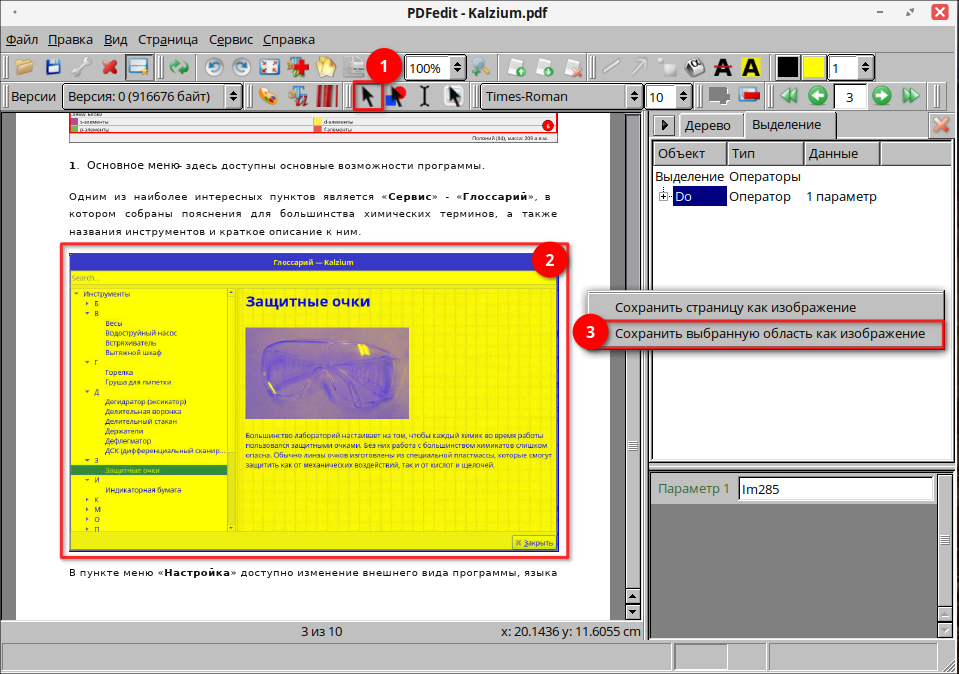This screenshot has width=959, height=674.
Task: Open the Версия revision dropdown
Action: [x=152, y=96]
